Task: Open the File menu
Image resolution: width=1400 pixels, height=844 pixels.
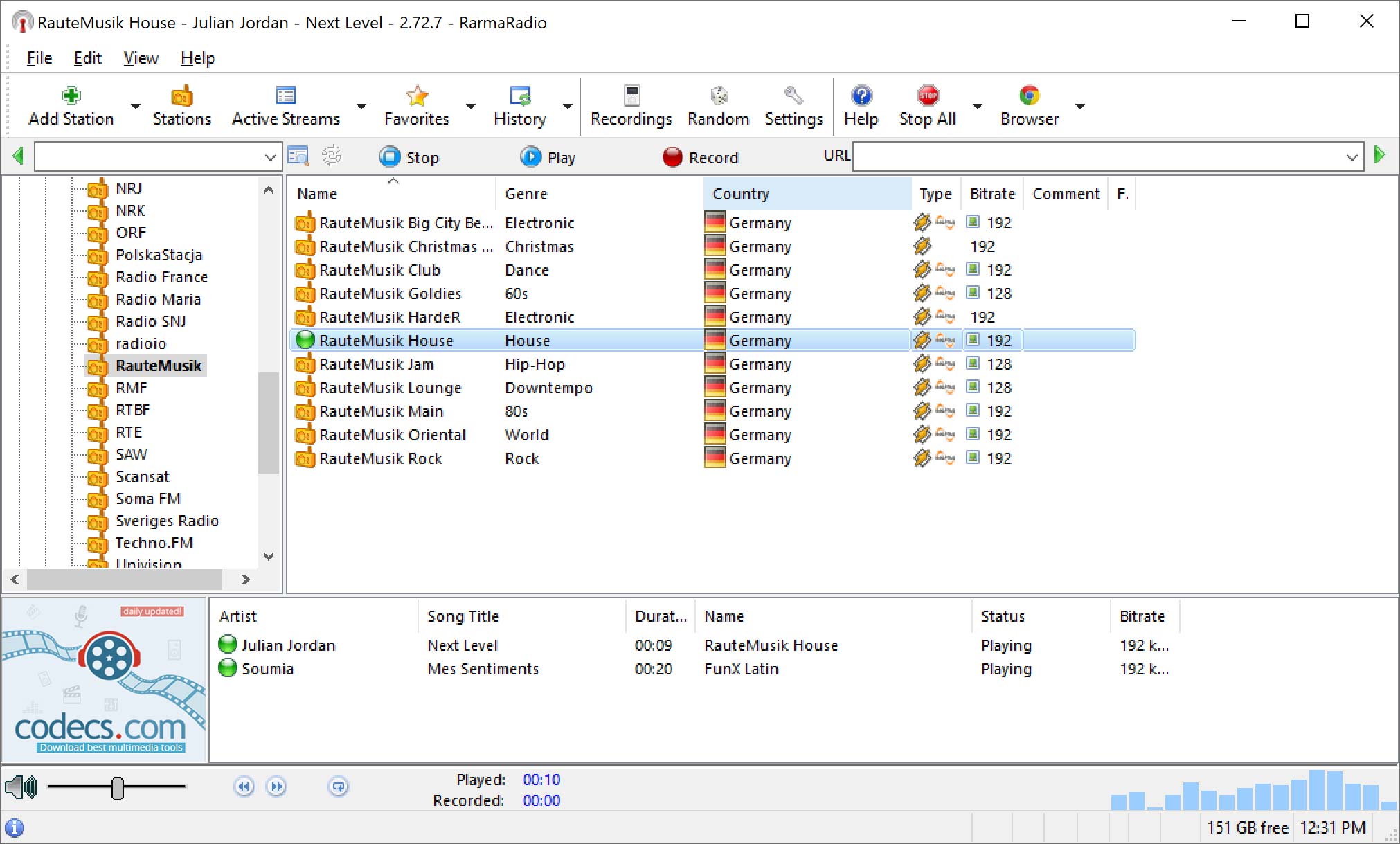Action: [x=39, y=58]
